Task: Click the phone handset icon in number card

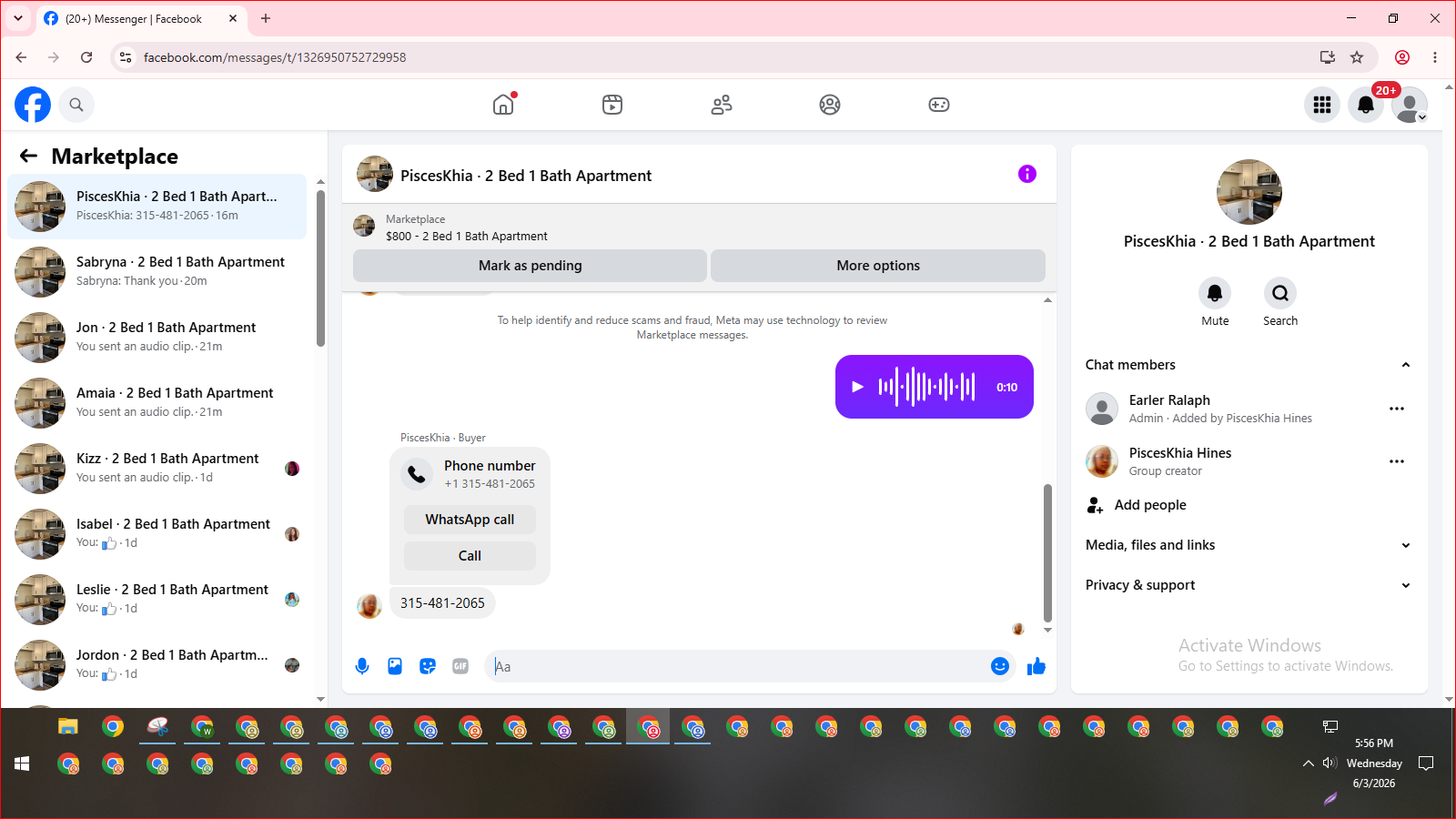Action: [417, 473]
